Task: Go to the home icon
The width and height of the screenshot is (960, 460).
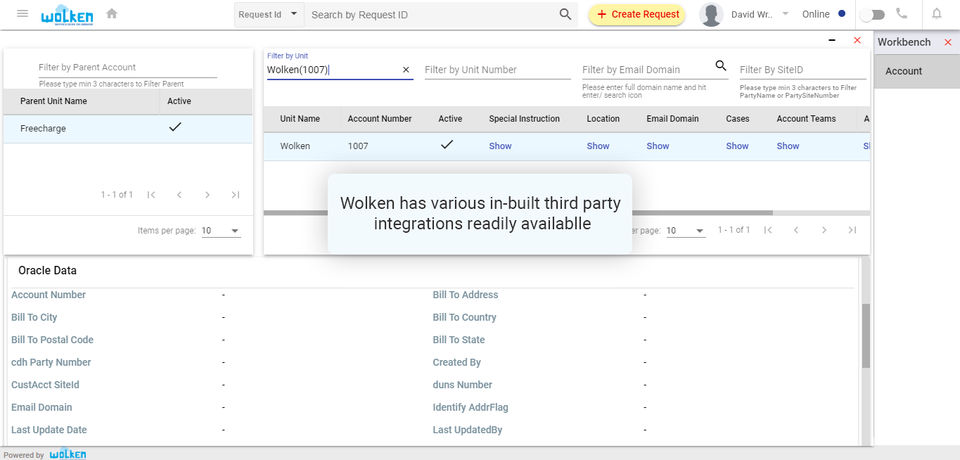Action: pos(111,13)
